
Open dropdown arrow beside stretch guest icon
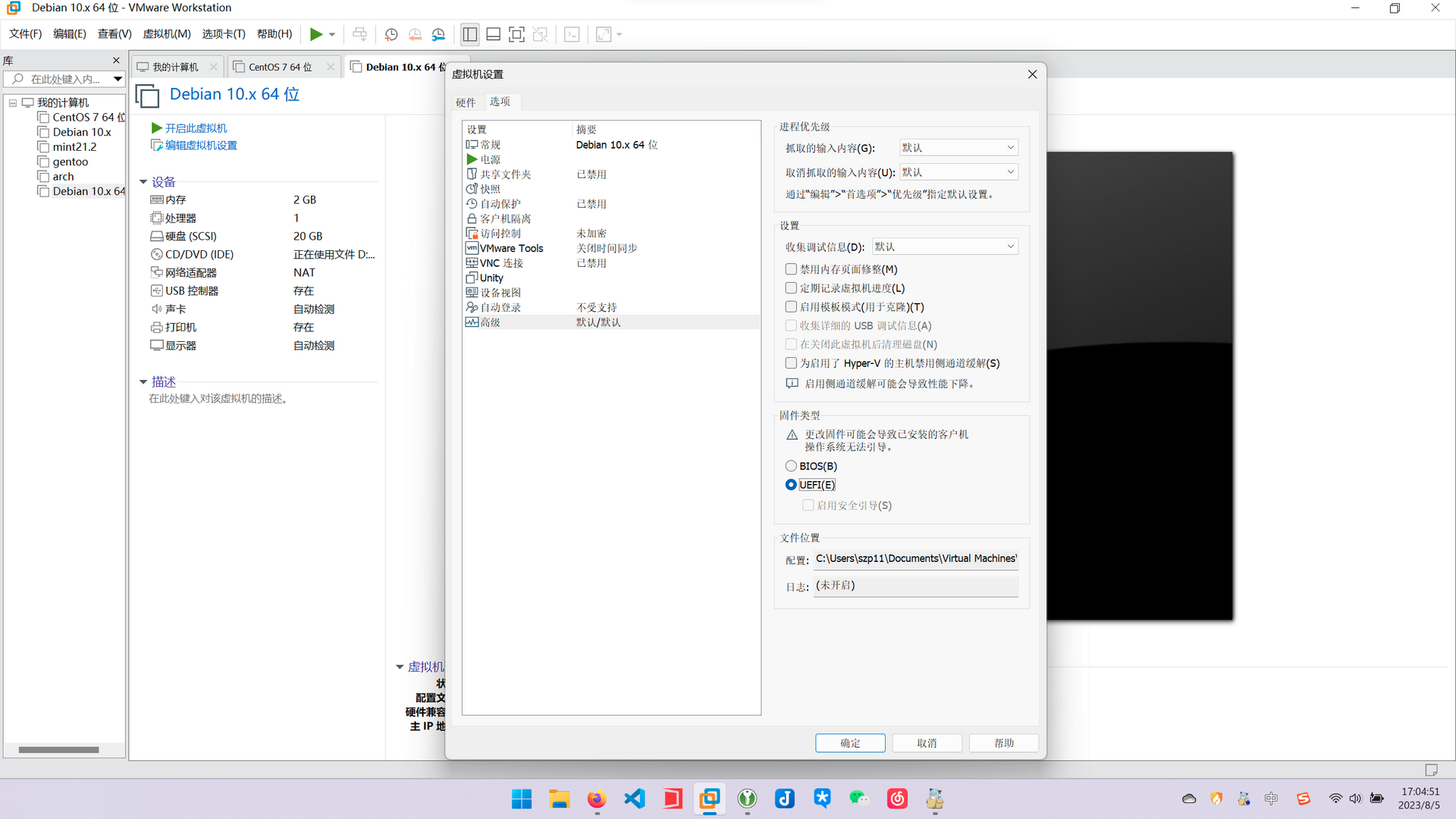pos(619,34)
